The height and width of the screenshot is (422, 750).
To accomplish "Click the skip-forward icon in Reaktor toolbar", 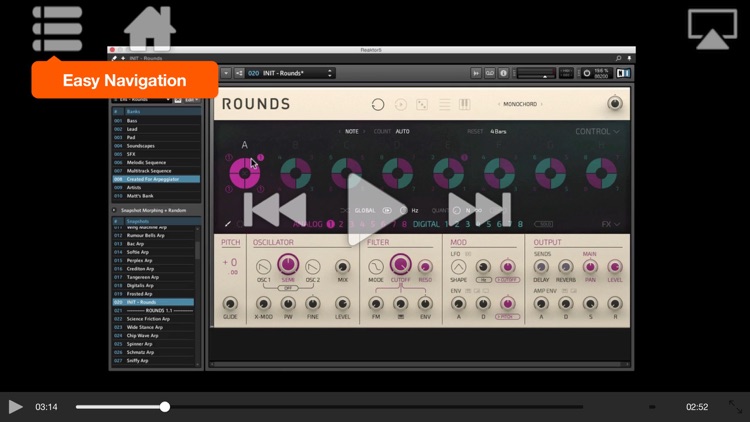I will point(476,73).
